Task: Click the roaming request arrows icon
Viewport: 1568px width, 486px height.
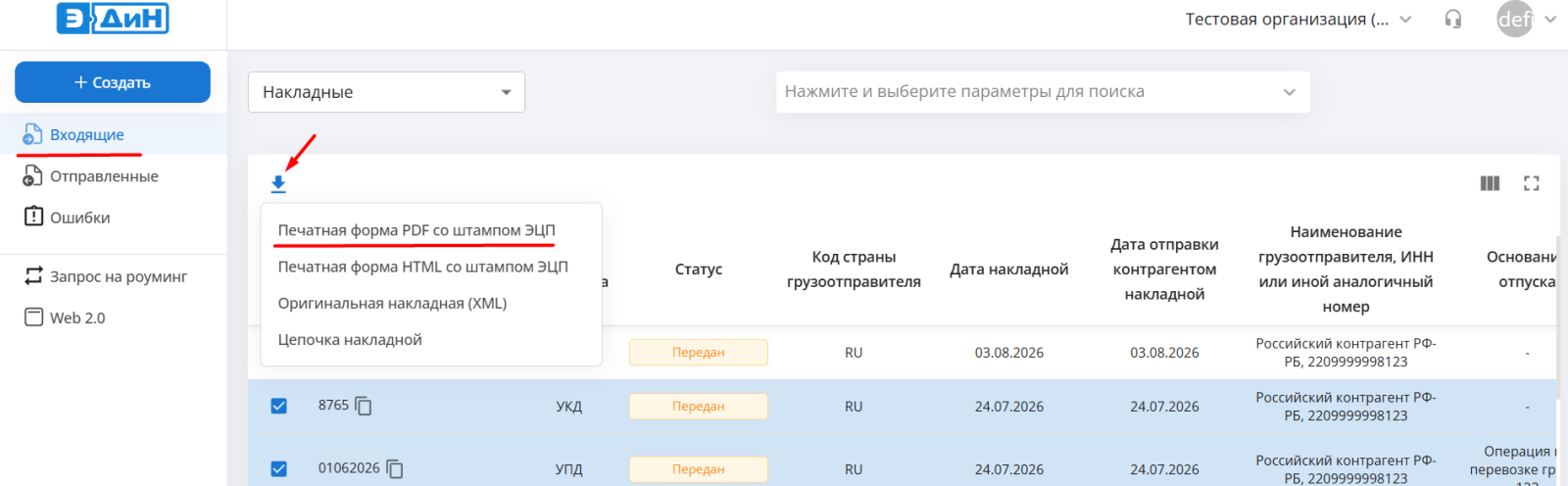Action: click(34, 276)
